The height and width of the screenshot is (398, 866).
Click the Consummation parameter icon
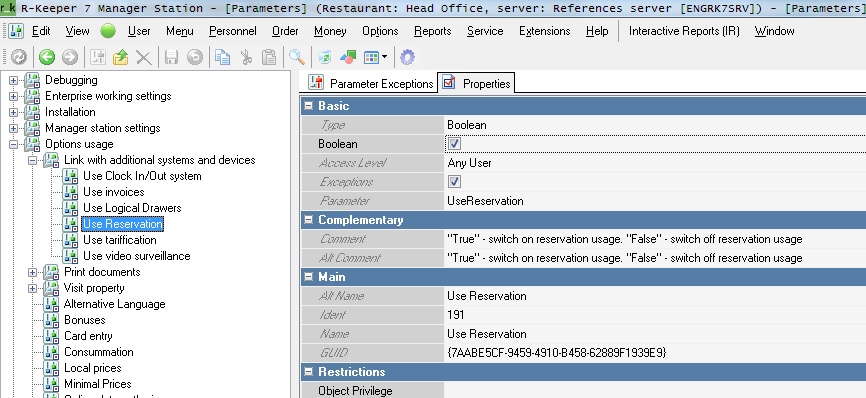51,352
